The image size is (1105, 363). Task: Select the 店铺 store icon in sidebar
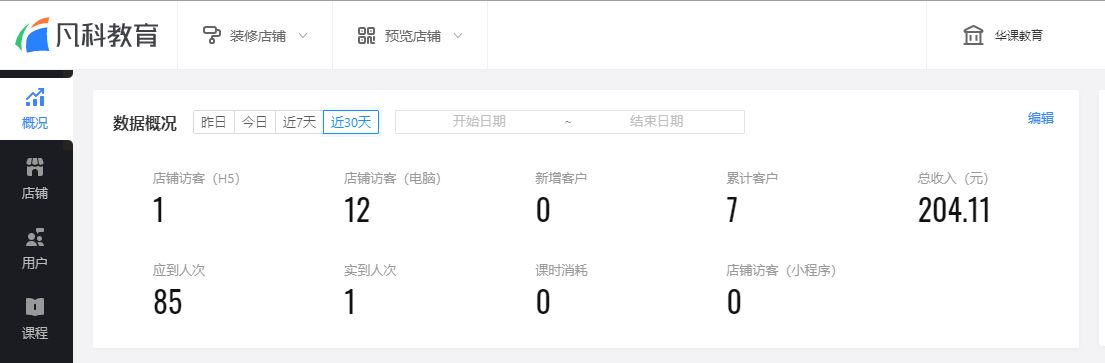pyautogui.click(x=35, y=167)
